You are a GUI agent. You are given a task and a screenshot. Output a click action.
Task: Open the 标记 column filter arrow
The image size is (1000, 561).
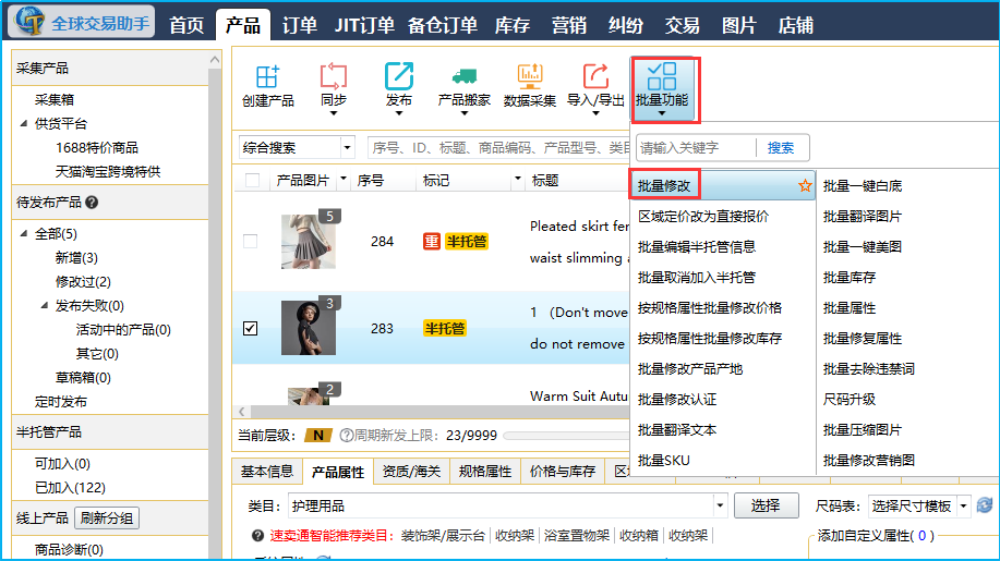[517, 179]
